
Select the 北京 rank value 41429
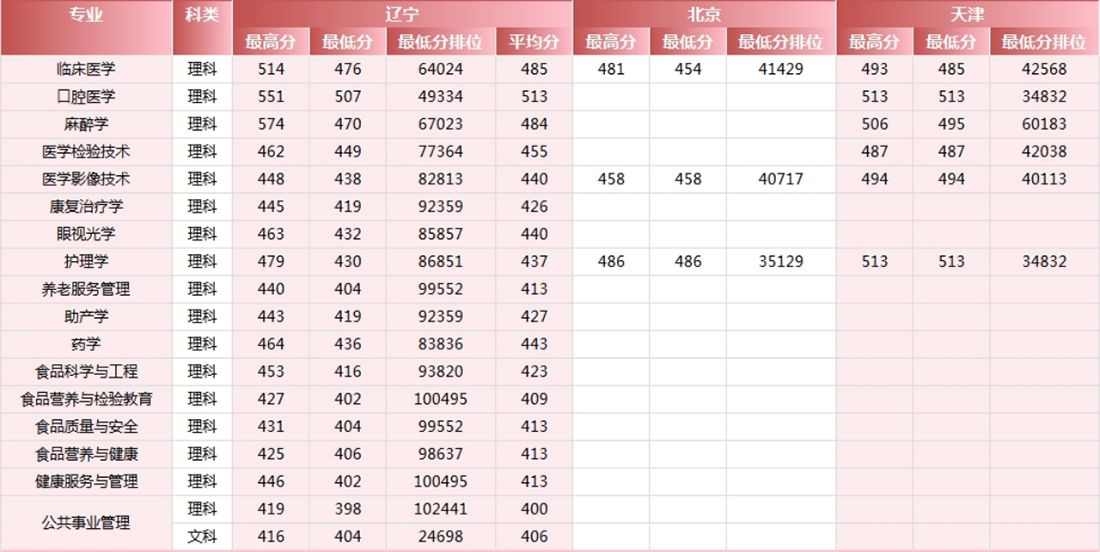pyautogui.click(x=780, y=69)
